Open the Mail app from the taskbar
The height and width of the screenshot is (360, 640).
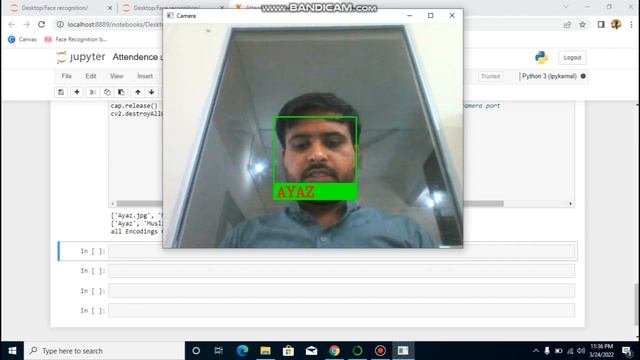[x=311, y=351]
